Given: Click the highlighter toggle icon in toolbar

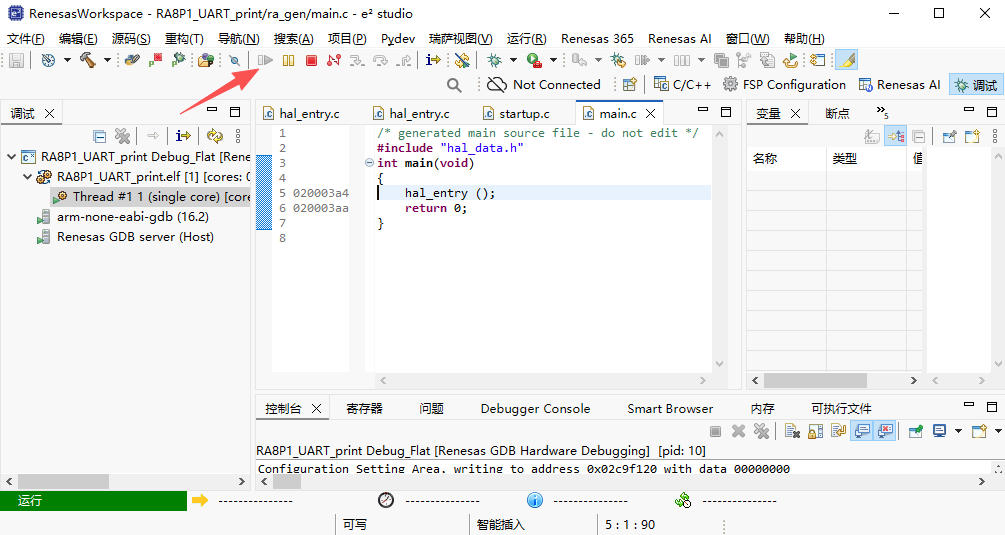Looking at the screenshot, I should [x=847, y=60].
